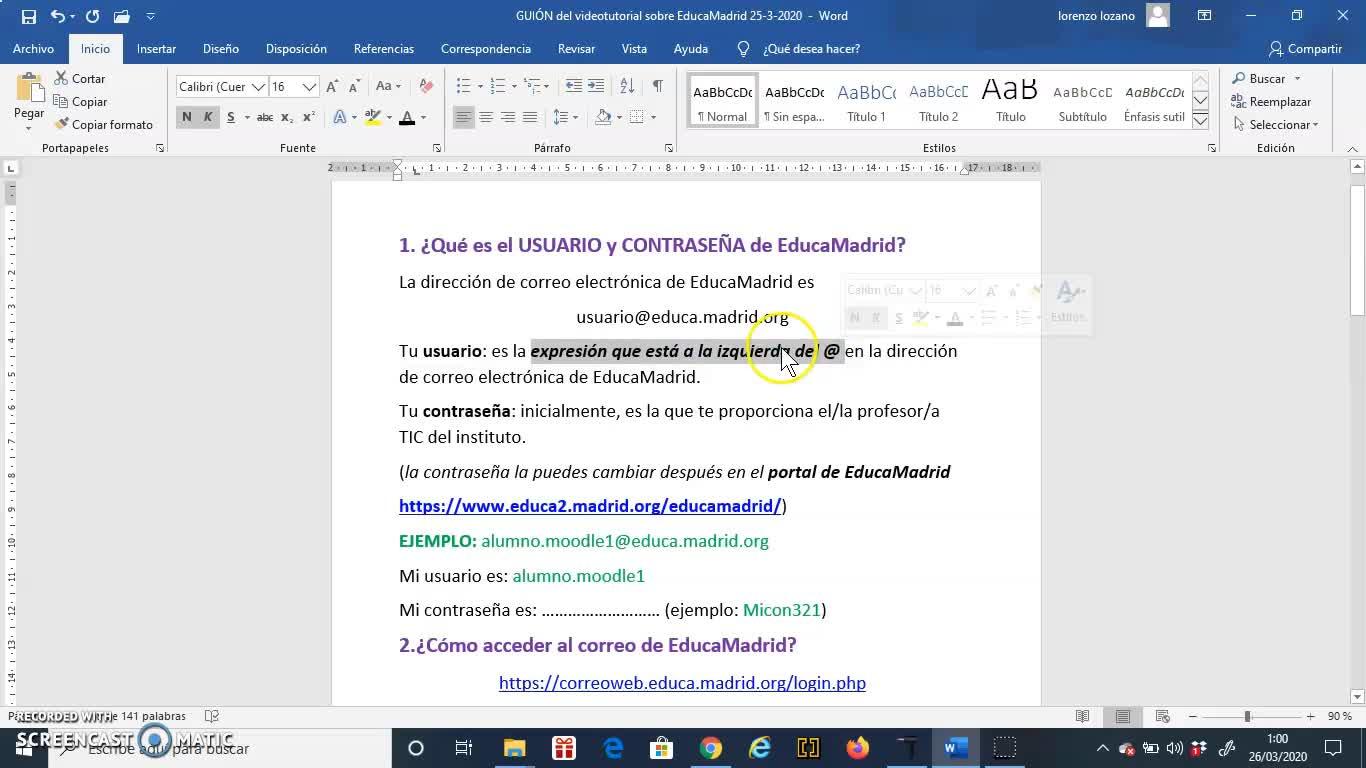
Task: Toggle bold (N) formatting
Action: coord(186,118)
